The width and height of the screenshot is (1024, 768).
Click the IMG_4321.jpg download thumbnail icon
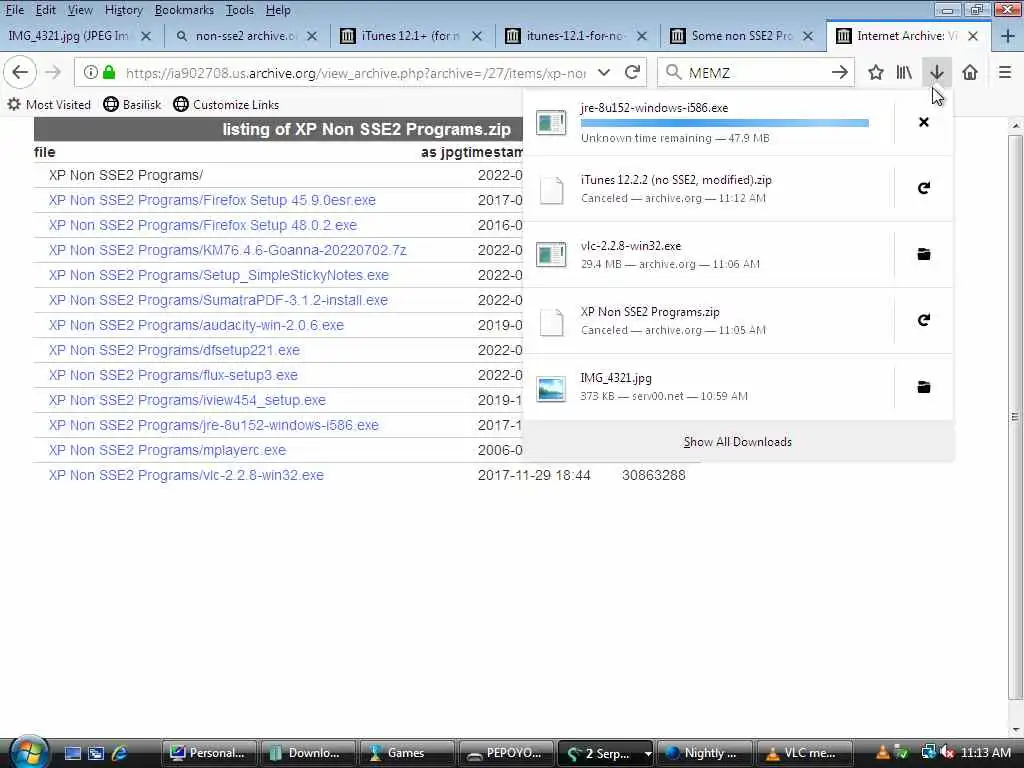[551, 389]
